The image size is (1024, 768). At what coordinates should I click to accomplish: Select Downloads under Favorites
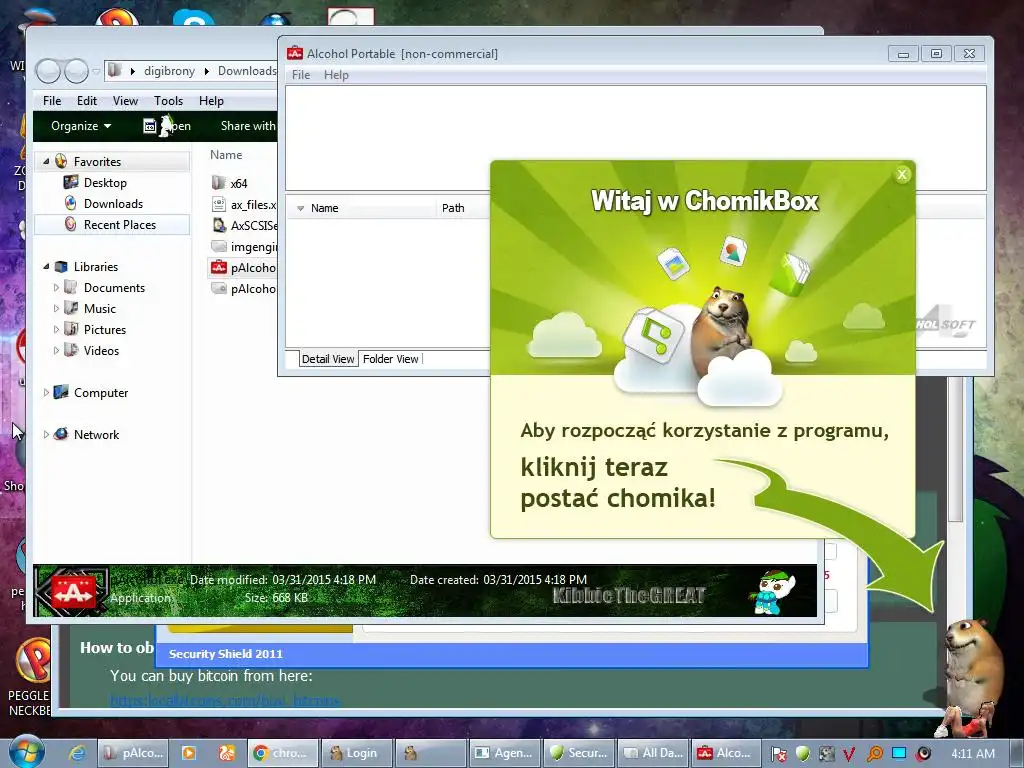(x=113, y=204)
